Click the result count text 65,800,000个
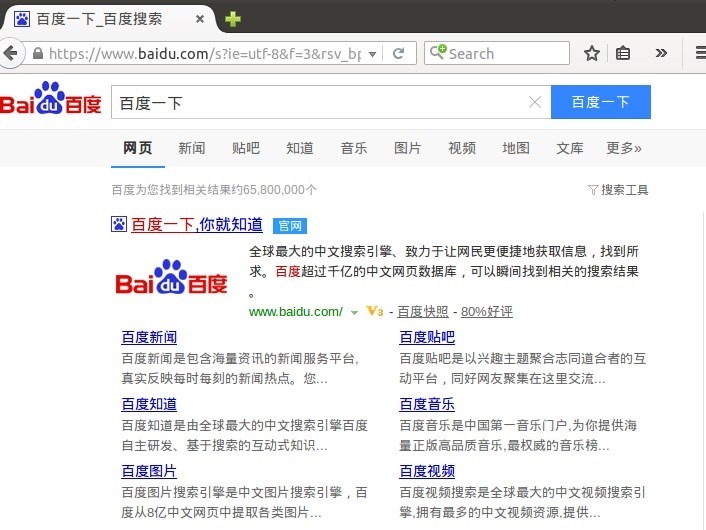The height and width of the screenshot is (530, 706). click(x=280, y=190)
